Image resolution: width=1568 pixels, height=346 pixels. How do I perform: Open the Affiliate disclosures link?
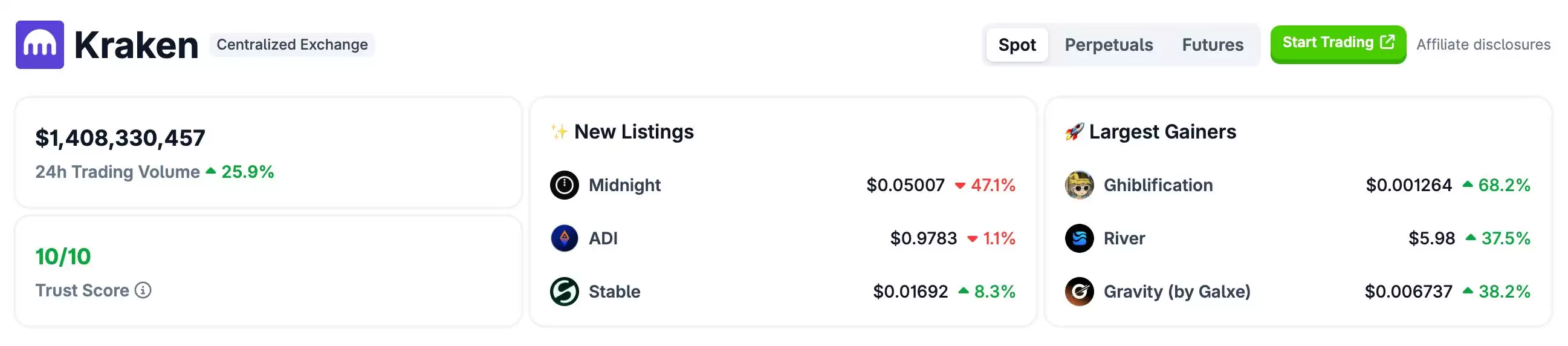click(1483, 45)
